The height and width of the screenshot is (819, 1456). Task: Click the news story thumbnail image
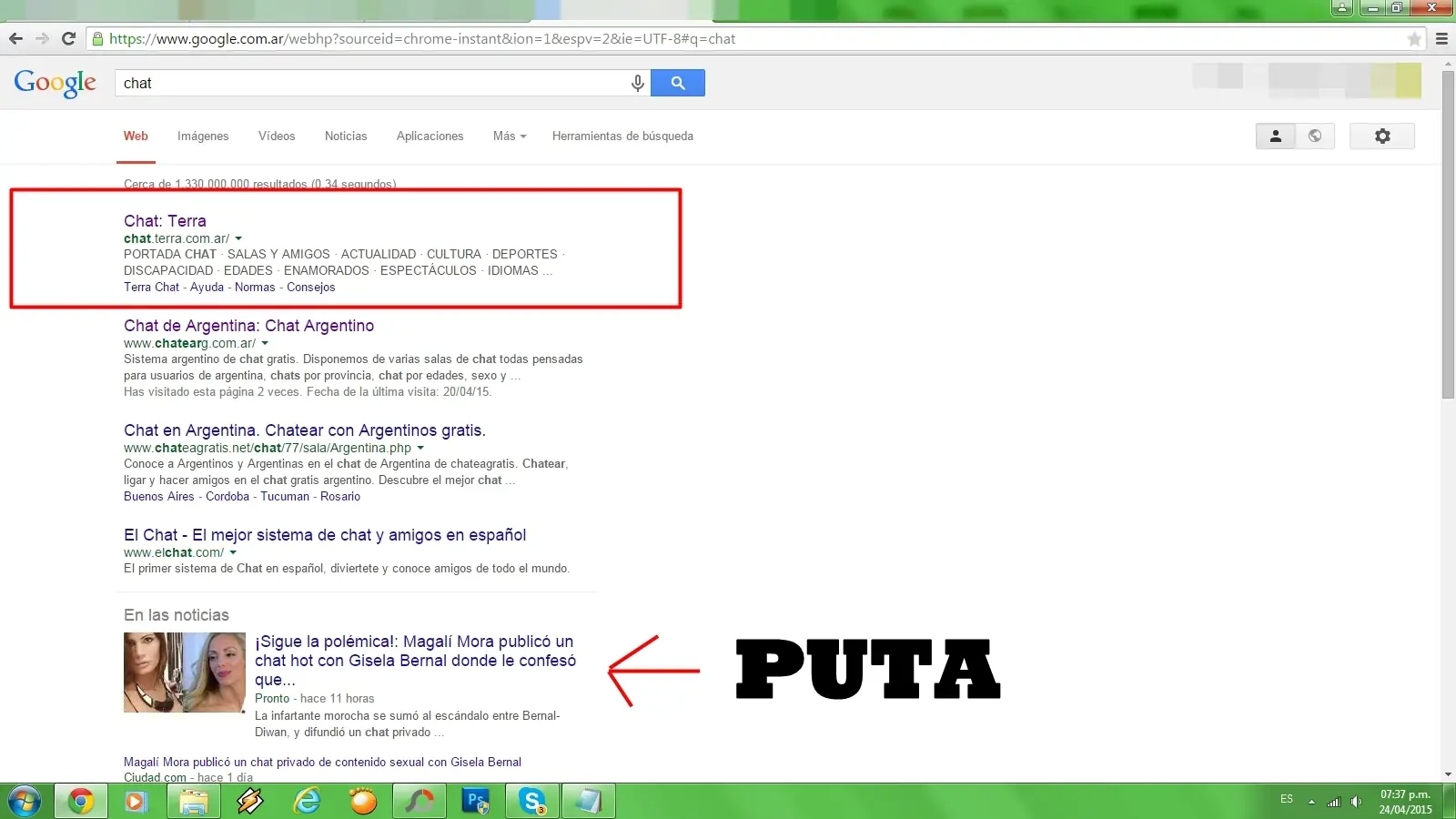(185, 672)
